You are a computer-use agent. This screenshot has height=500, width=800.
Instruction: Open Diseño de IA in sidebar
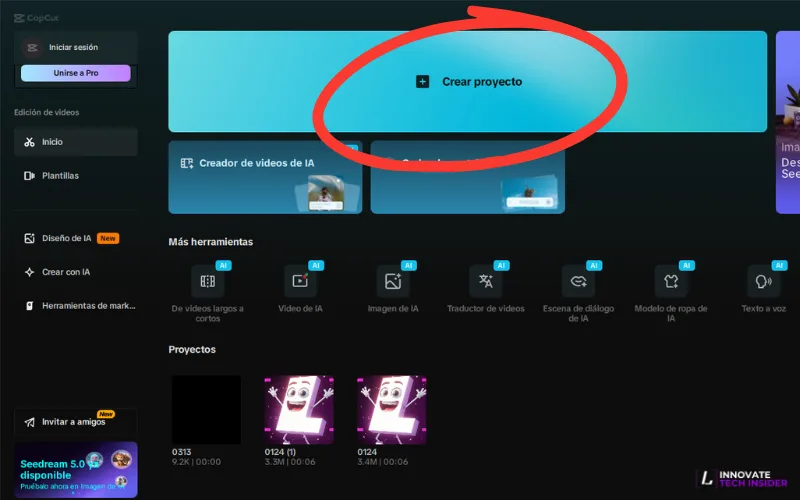66,238
